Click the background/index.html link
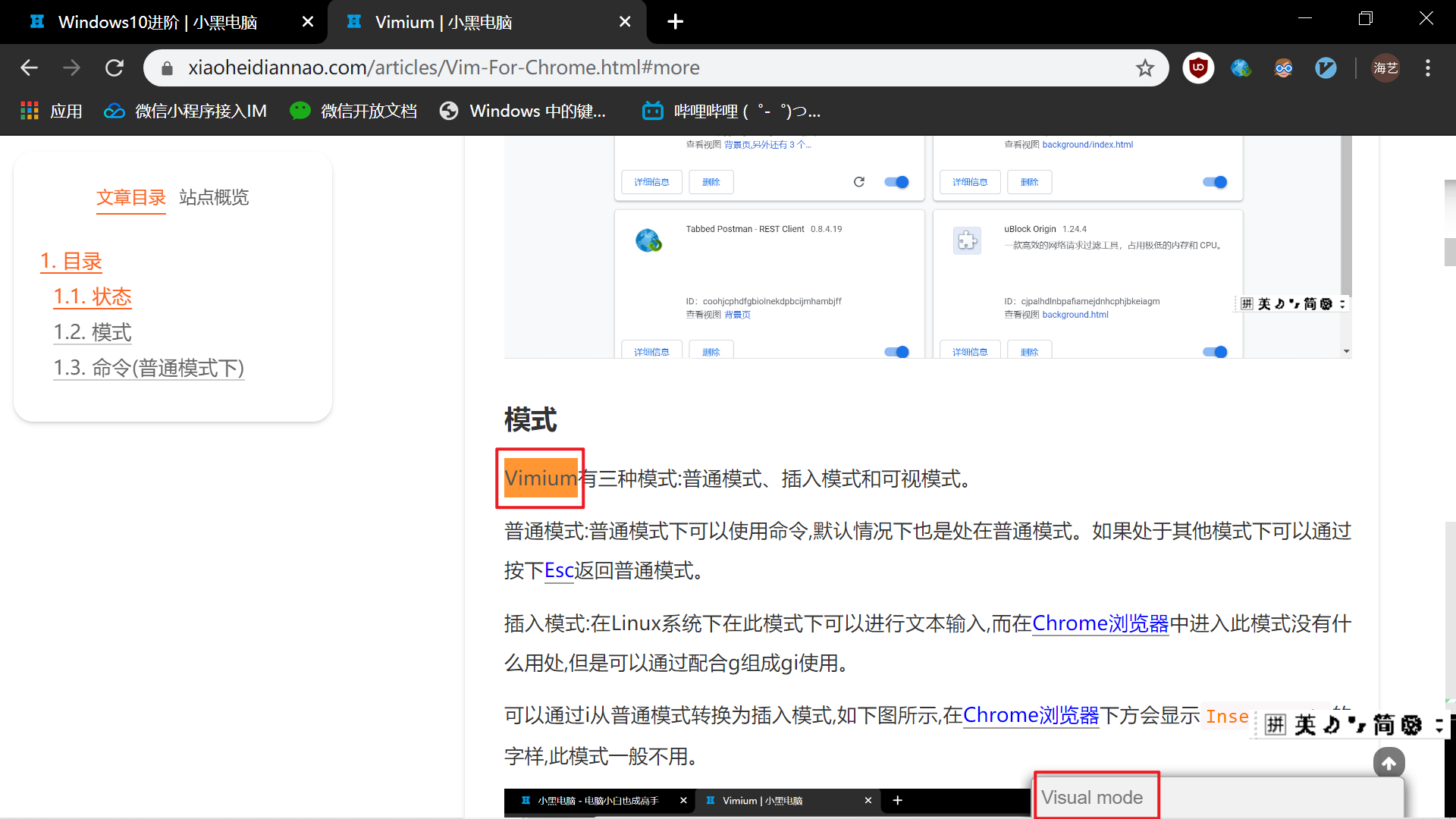Viewport: 1456px width, 819px height. point(1087,145)
